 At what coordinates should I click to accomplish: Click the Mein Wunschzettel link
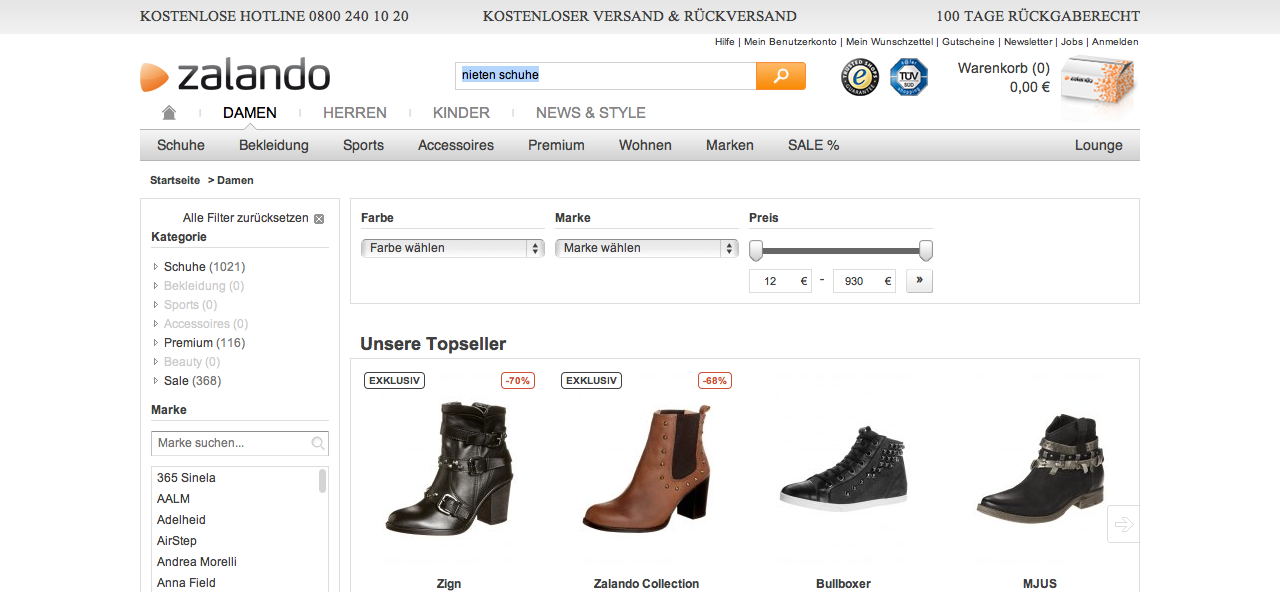click(x=889, y=42)
